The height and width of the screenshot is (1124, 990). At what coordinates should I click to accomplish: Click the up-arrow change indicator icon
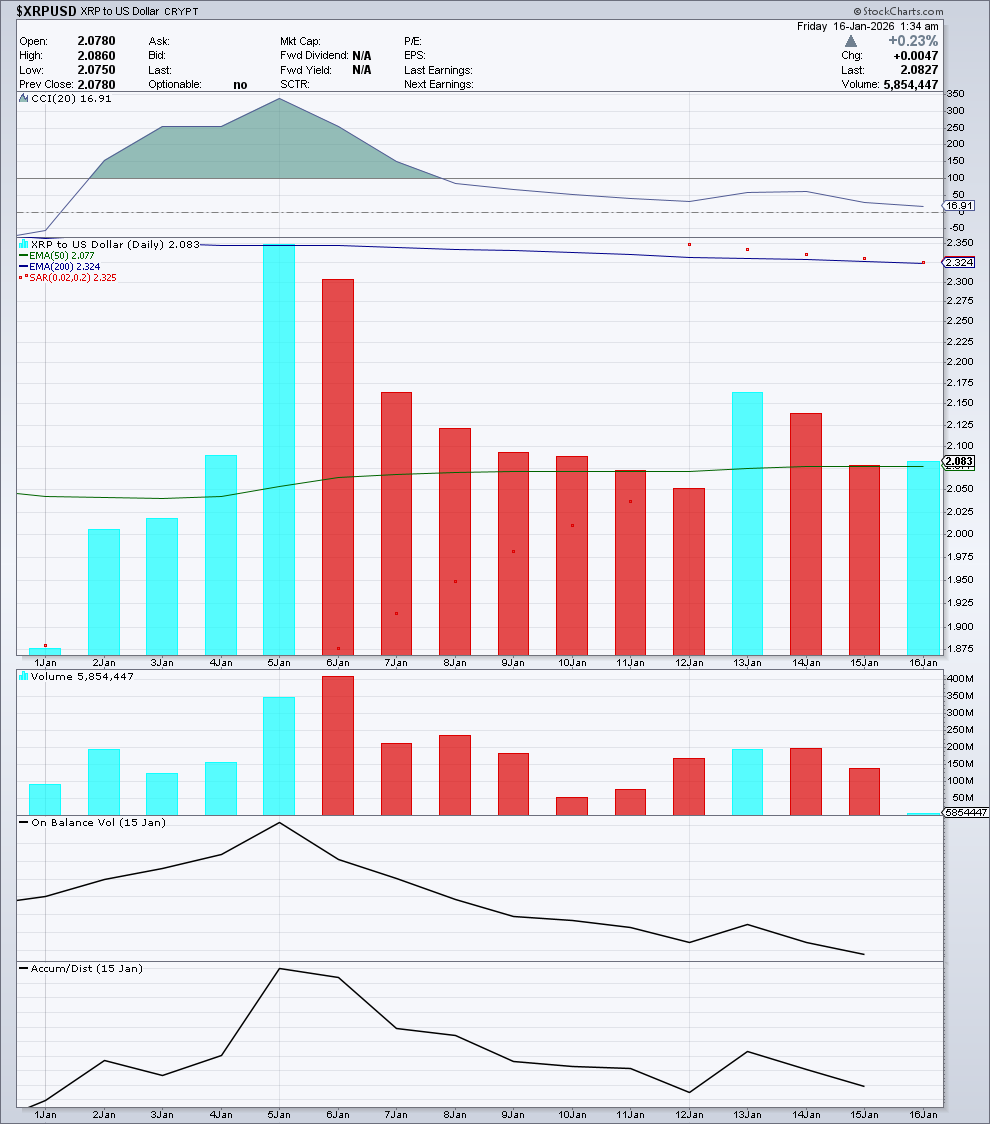[x=851, y=41]
